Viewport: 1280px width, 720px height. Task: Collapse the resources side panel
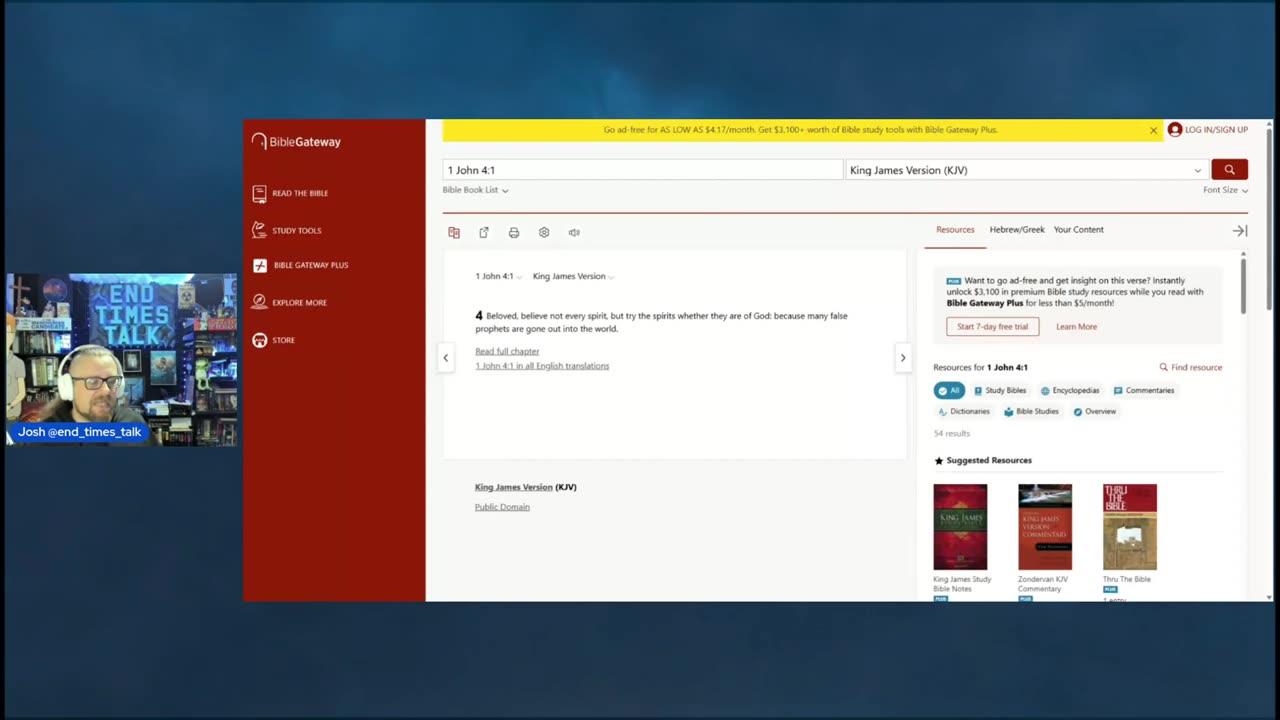point(1240,231)
